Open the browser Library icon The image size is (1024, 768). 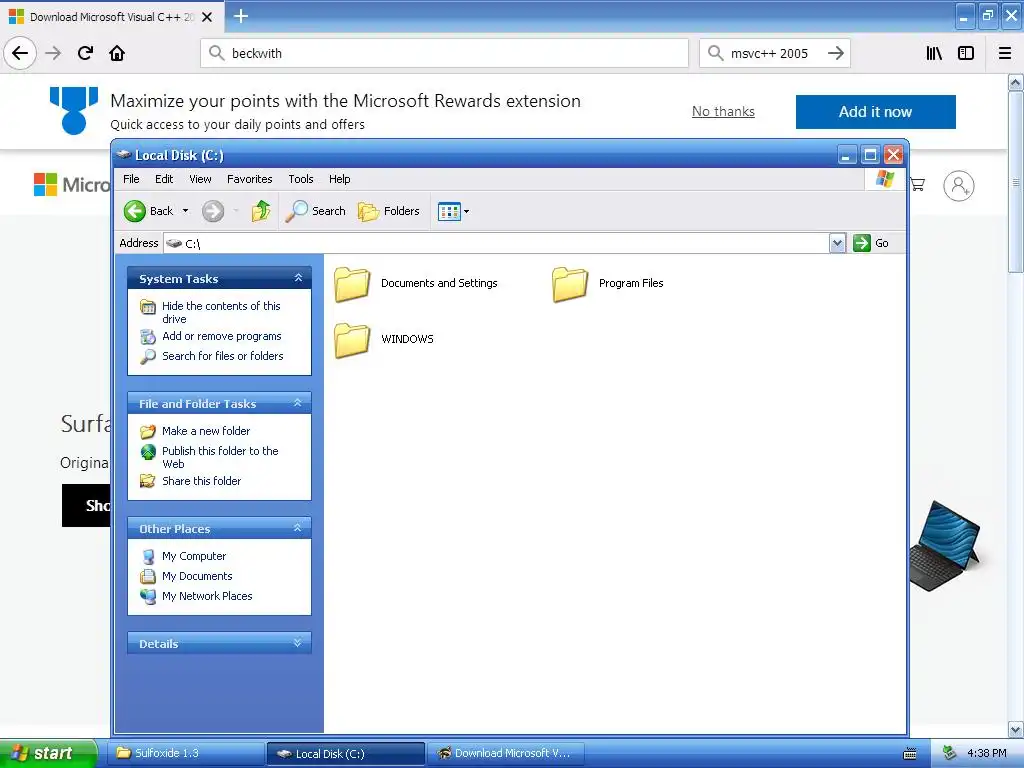pos(934,53)
